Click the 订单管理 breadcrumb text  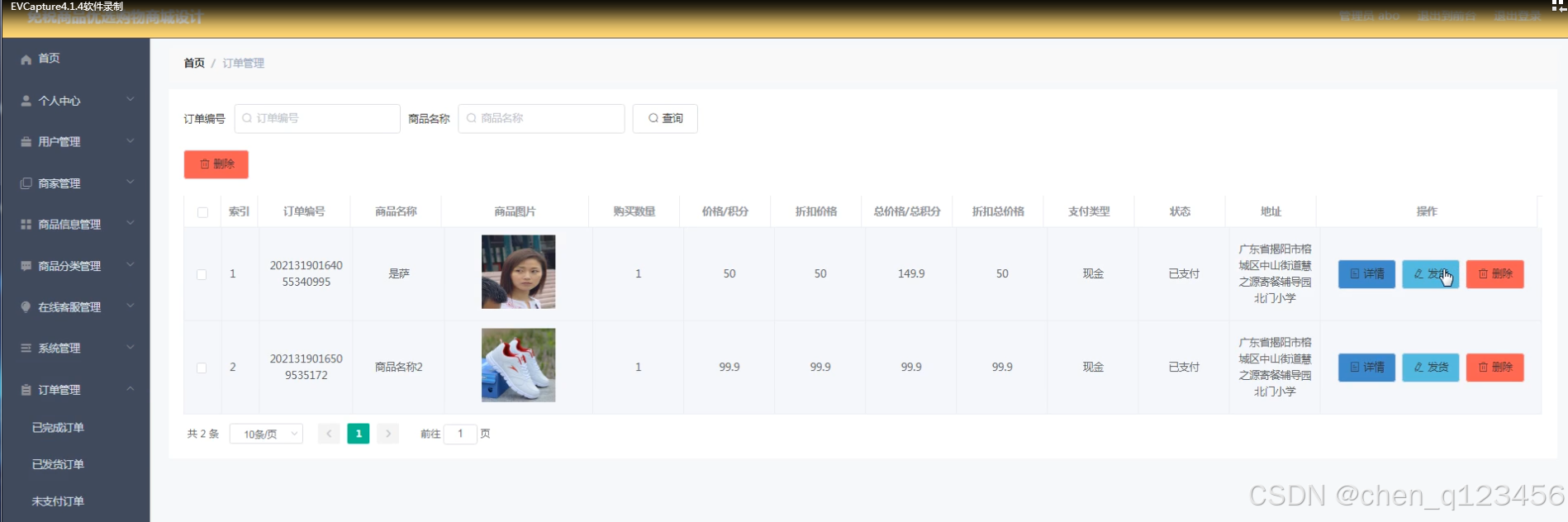pyautogui.click(x=244, y=64)
